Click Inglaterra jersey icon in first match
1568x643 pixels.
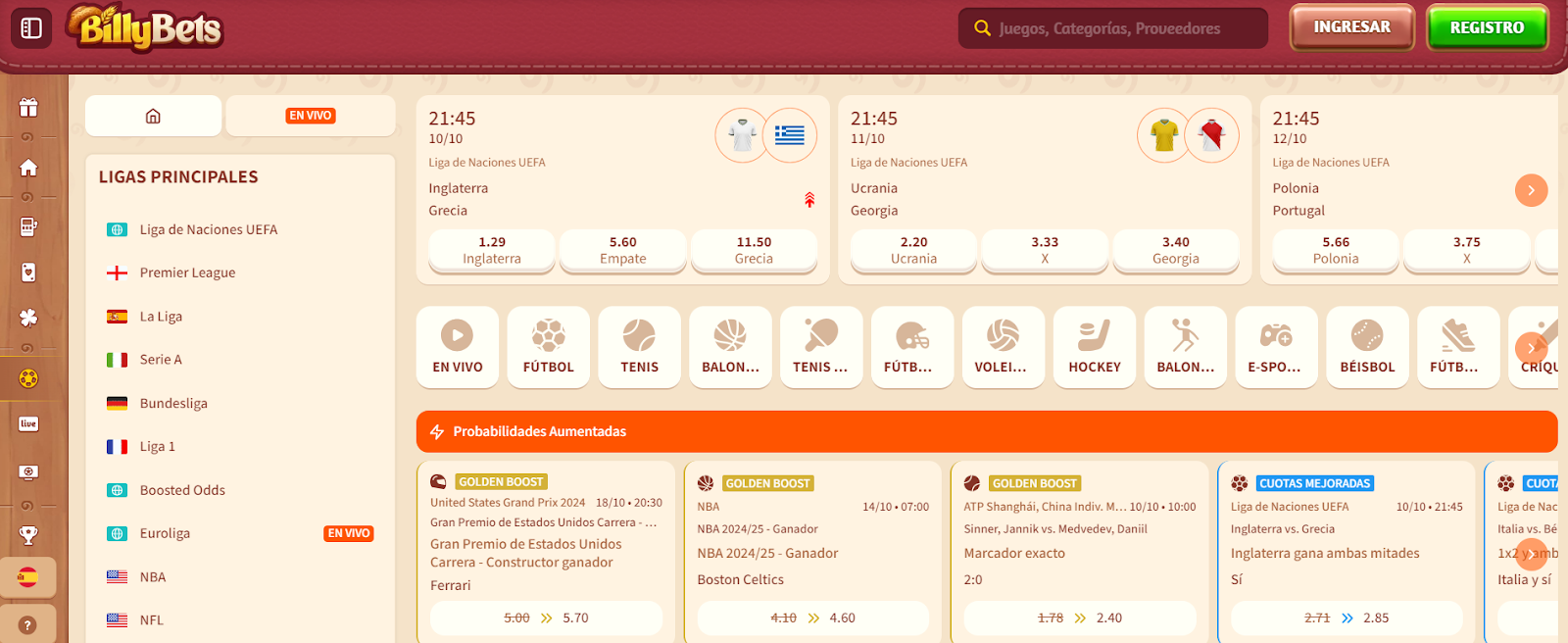[743, 135]
